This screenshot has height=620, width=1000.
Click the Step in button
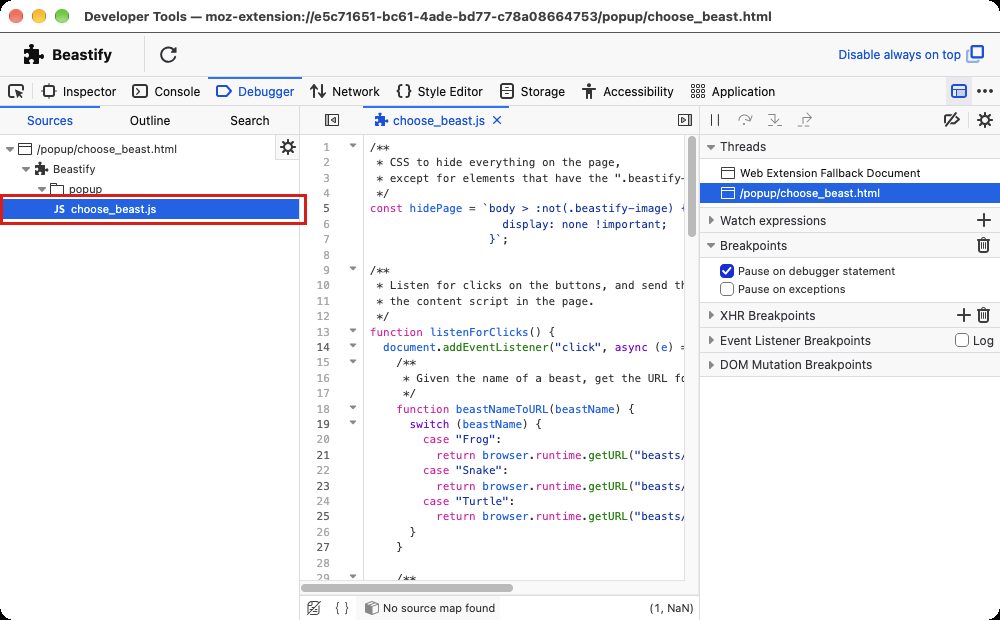click(x=774, y=120)
